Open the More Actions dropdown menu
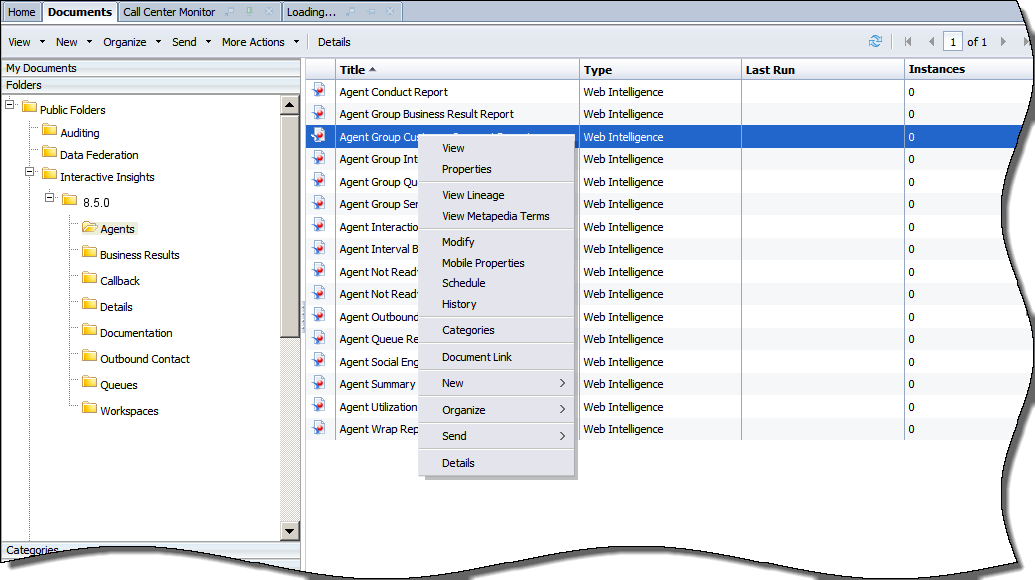Image resolution: width=1035 pixels, height=580 pixels. 260,42
